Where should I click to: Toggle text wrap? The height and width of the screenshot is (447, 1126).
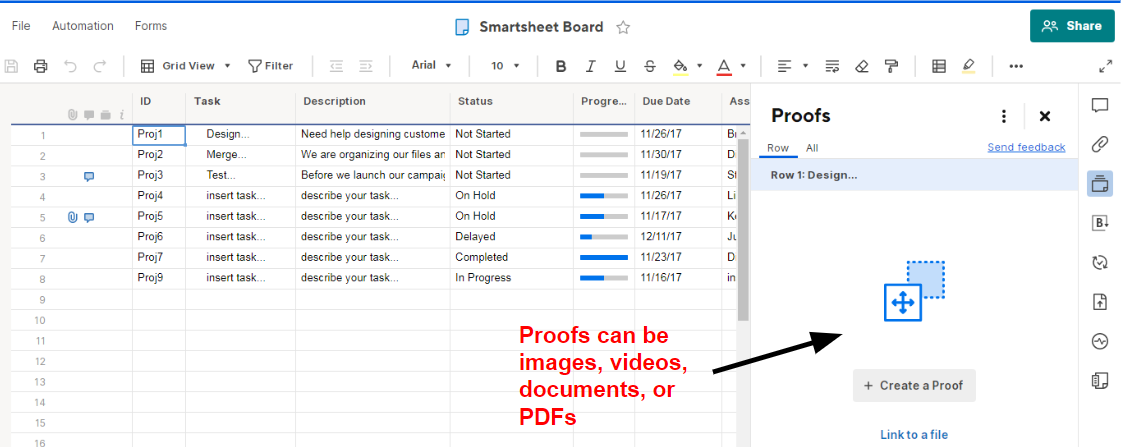pyautogui.click(x=832, y=66)
